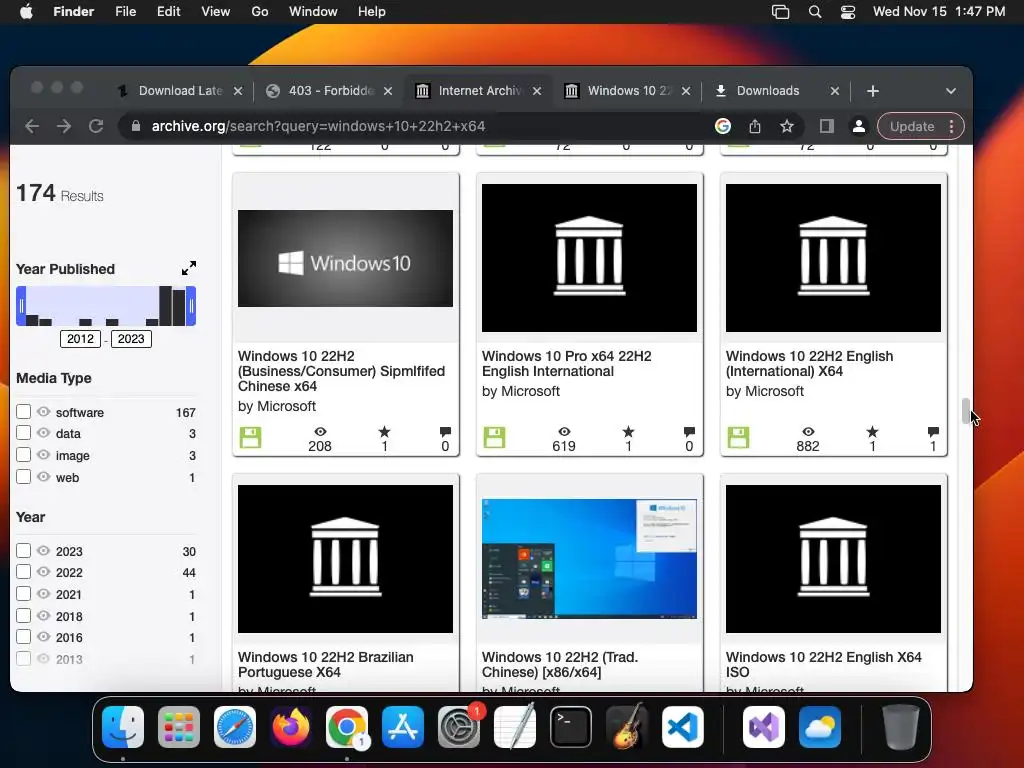The width and height of the screenshot is (1024, 768).
Task: Open Launchpad from the dock
Action: tap(179, 727)
